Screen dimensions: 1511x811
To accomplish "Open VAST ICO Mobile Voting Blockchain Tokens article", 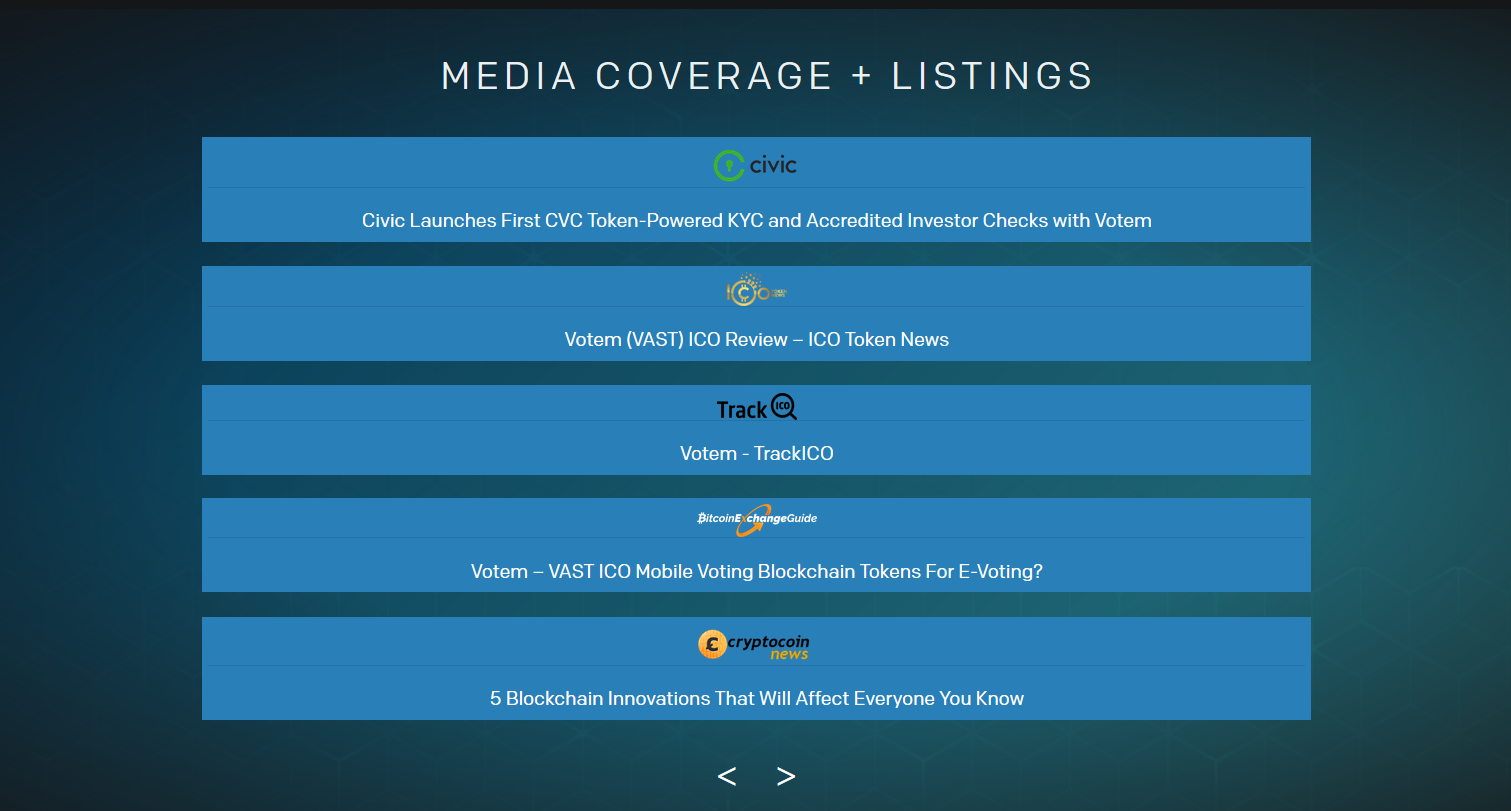I will [x=757, y=571].
